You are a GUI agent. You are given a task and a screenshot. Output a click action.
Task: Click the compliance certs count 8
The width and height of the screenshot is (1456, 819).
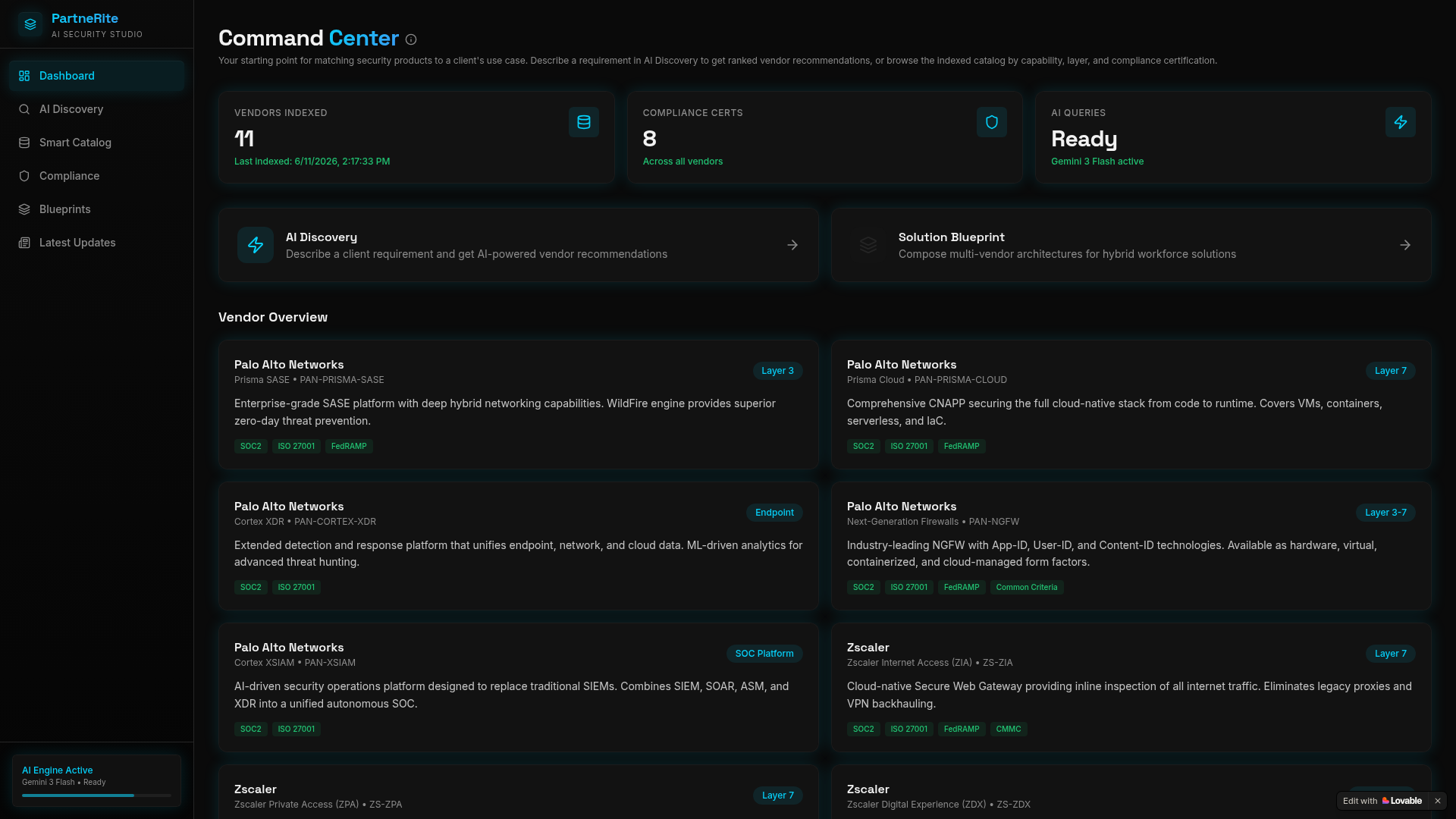(650, 139)
